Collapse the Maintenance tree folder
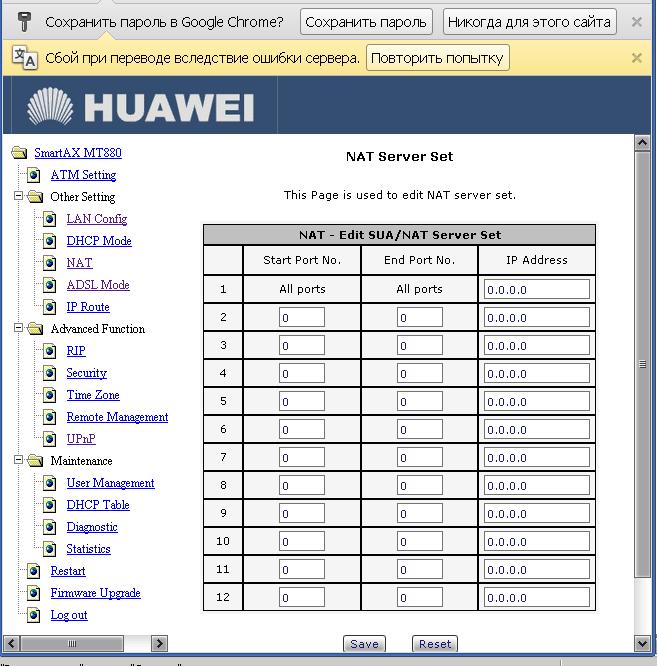The height and width of the screenshot is (666, 658). click(x=18, y=461)
